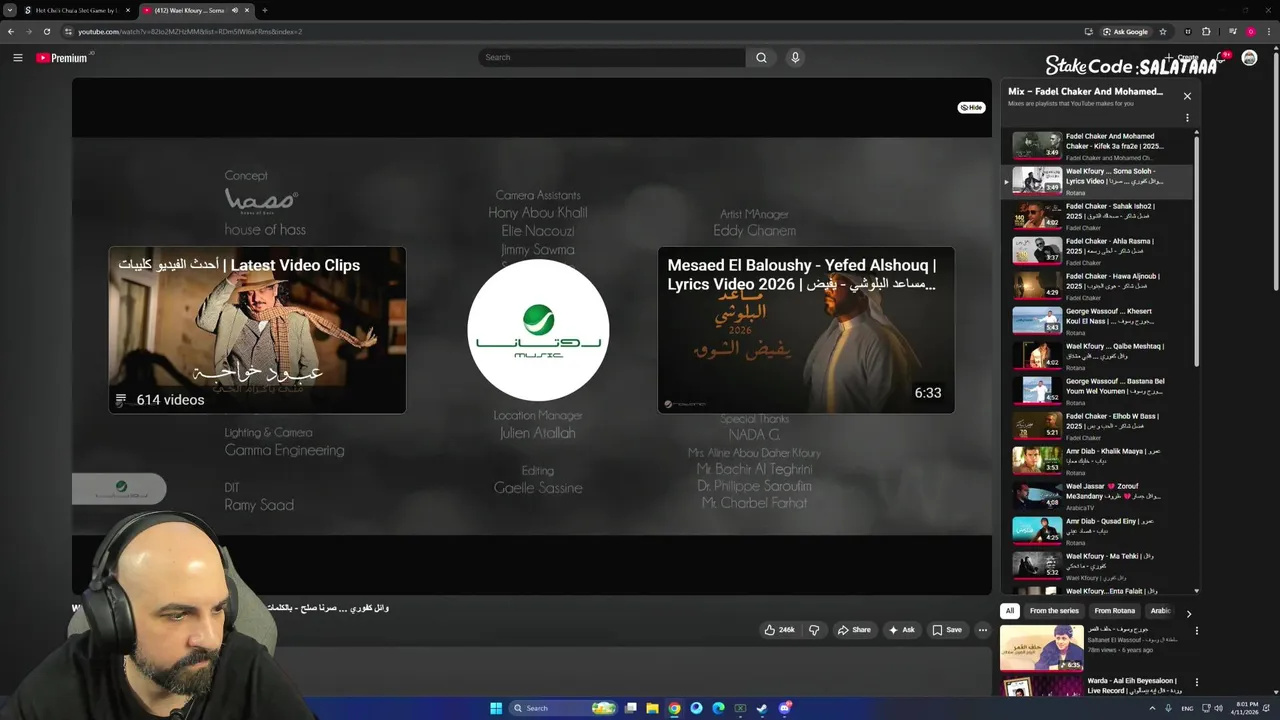
Task: Open Discord from the taskbar
Action: (x=785, y=708)
